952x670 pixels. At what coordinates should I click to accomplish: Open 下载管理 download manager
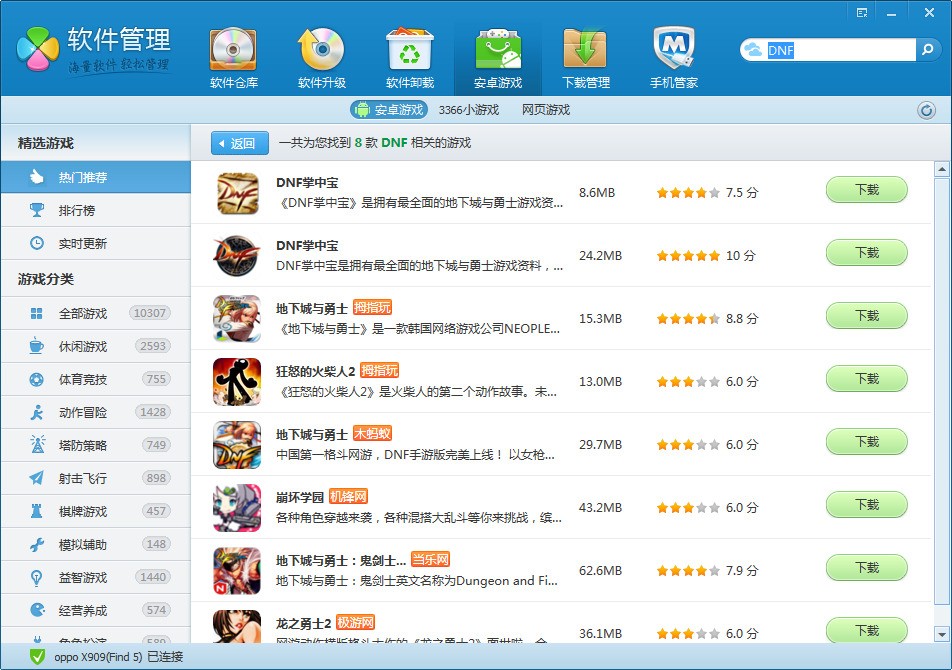586,58
